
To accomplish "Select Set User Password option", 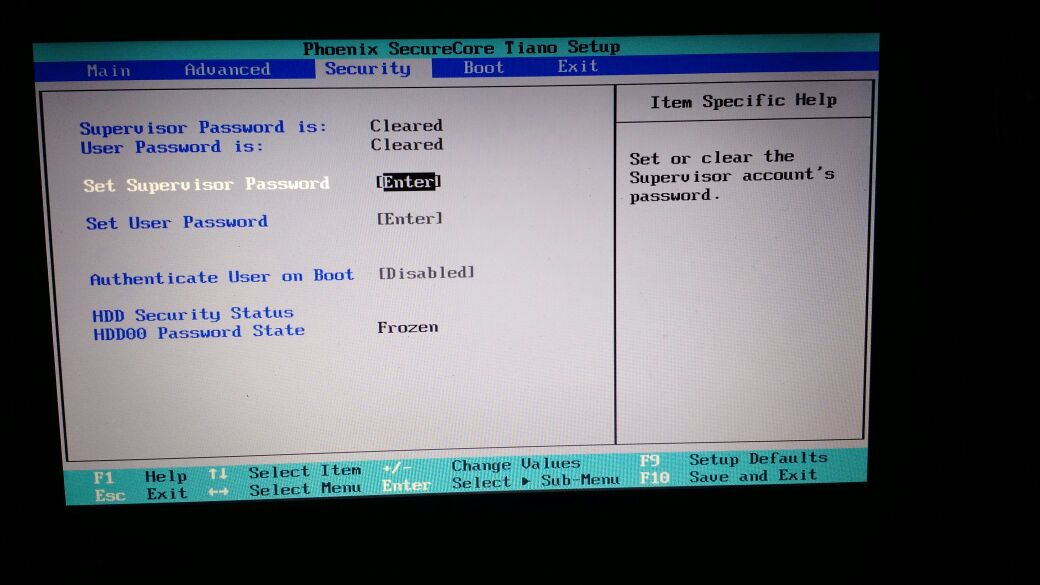I will [176, 222].
